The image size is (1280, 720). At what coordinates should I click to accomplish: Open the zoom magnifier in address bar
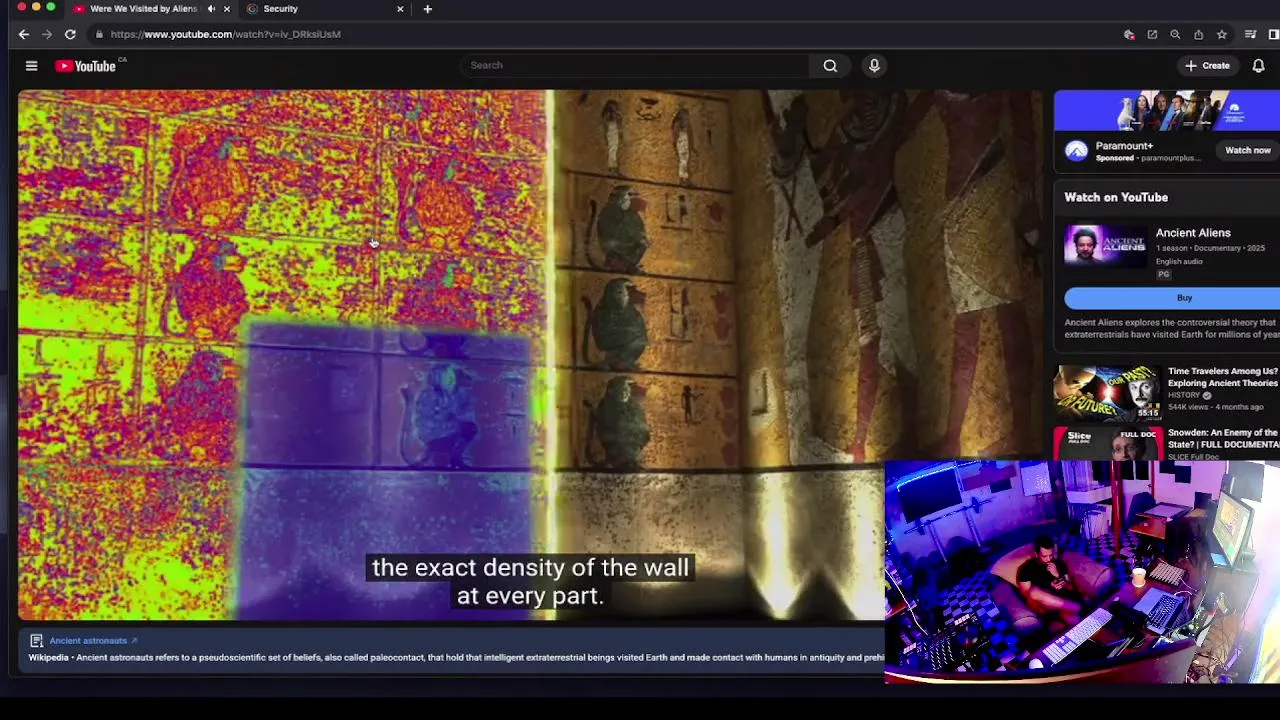[x=1175, y=34]
